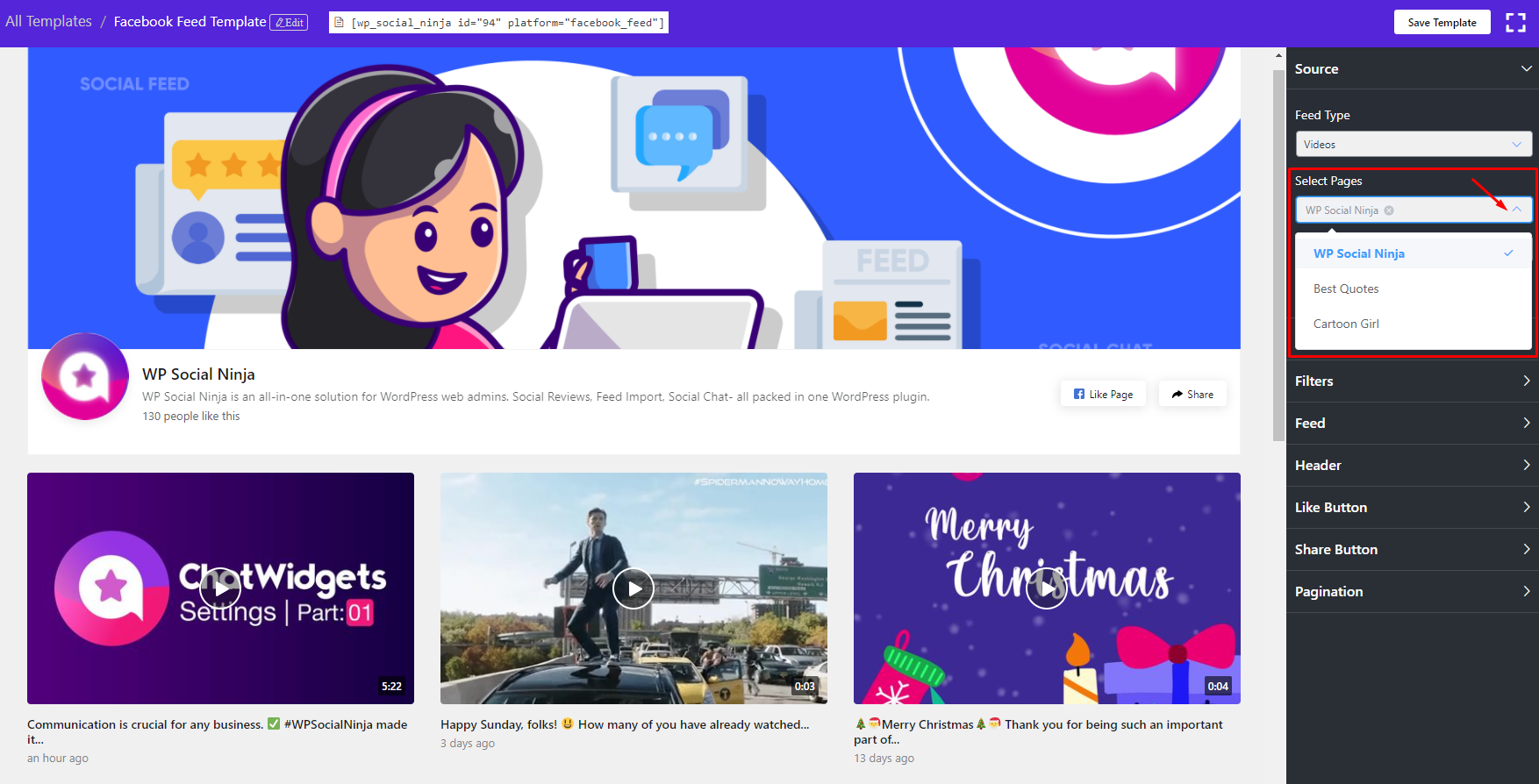This screenshot has height=784, width=1539.
Task: Expand the Like Button section
Action: click(x=1413, y=507)
